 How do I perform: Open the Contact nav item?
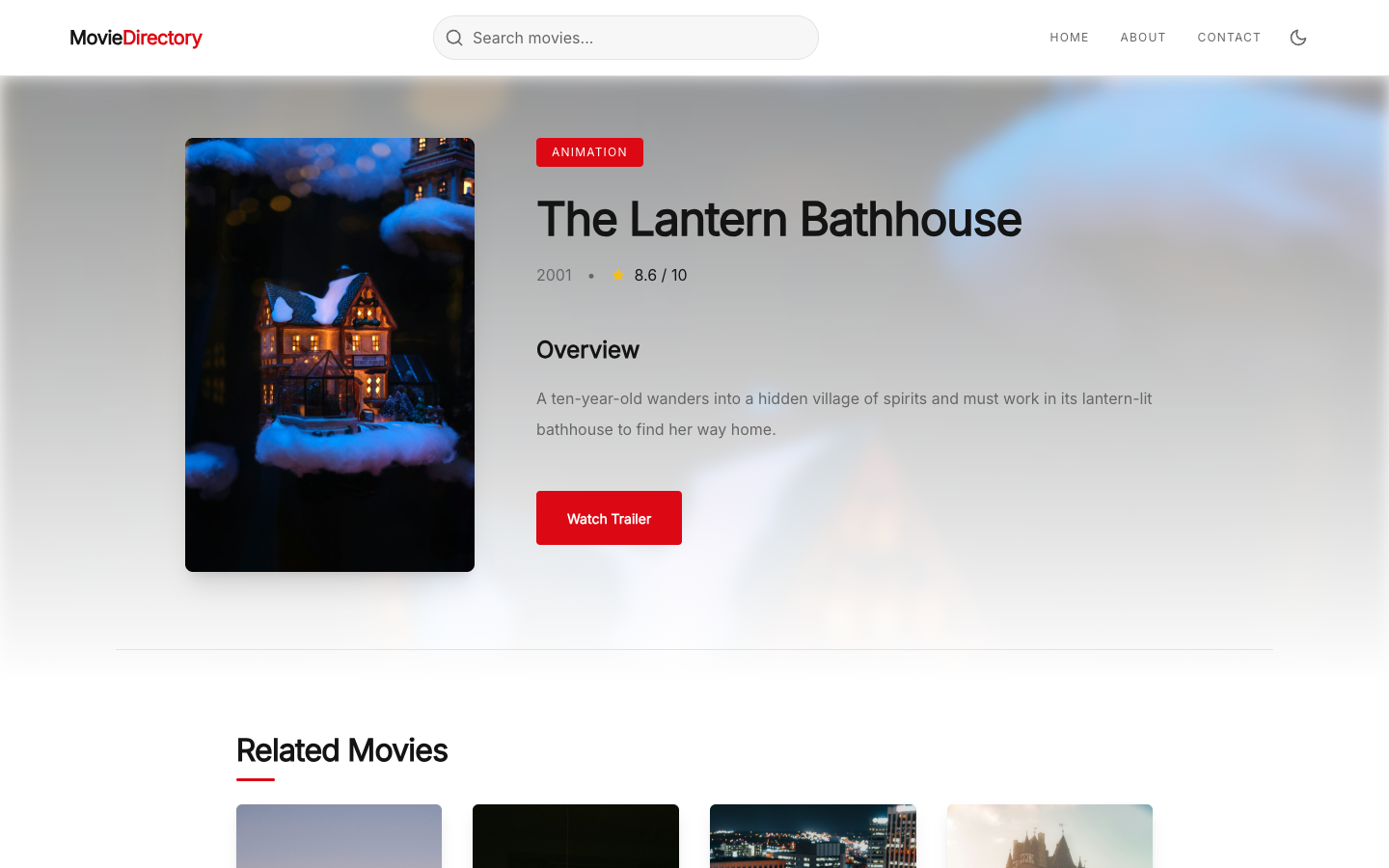click(x=1229, y=38)
